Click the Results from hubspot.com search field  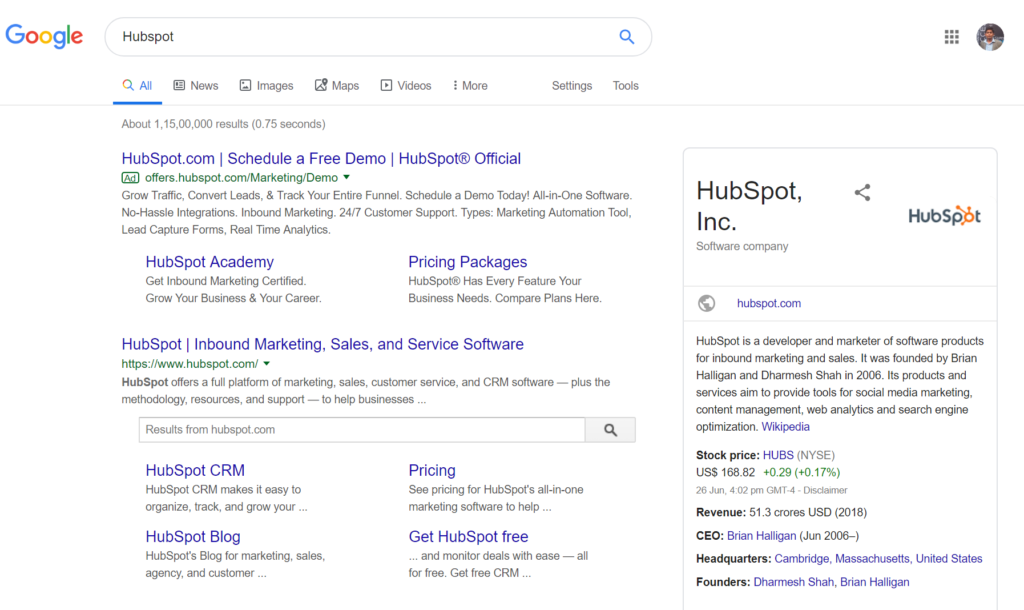click(361, 430)
